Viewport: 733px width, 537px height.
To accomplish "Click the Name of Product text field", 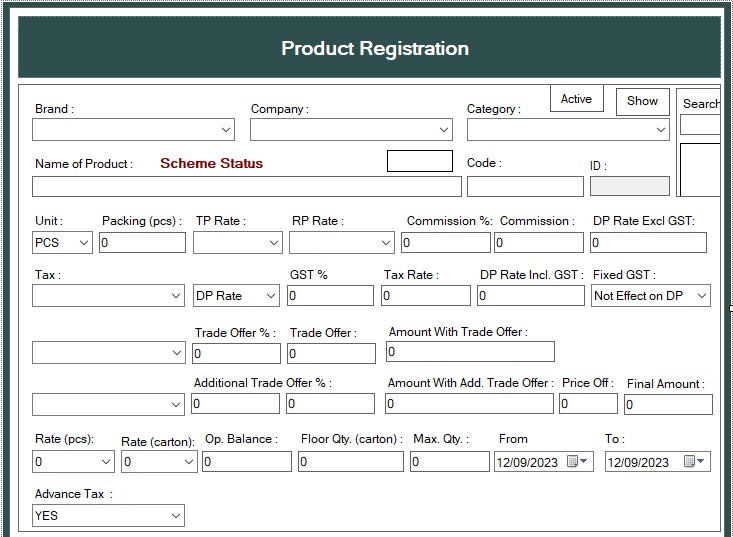I will coord(246,186).
